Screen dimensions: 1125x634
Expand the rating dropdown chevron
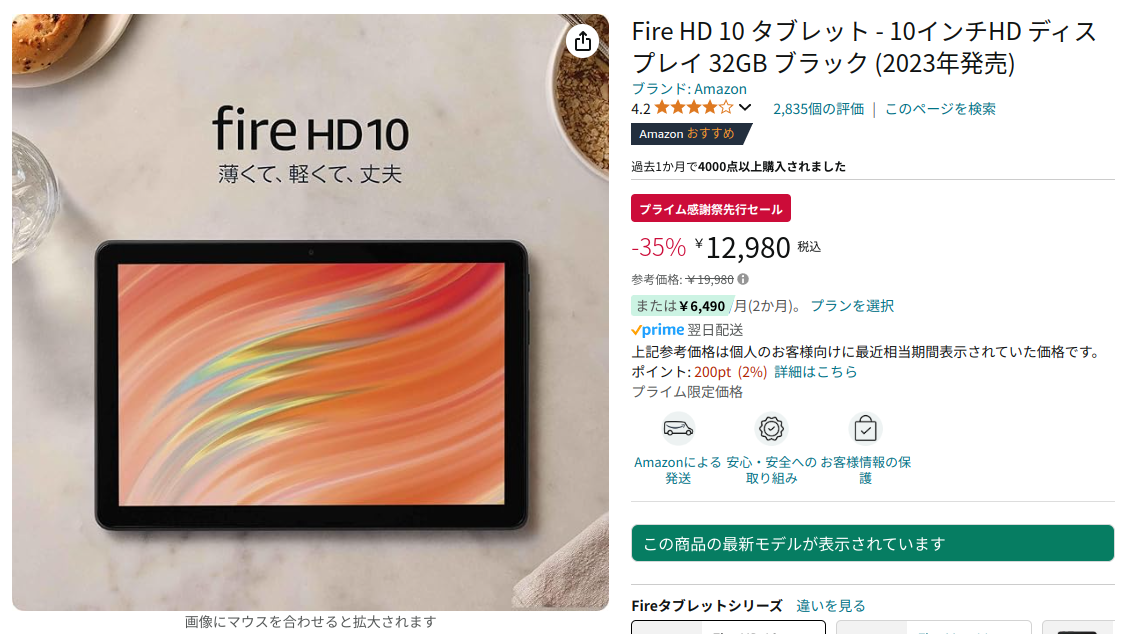(x=745, y=108)
